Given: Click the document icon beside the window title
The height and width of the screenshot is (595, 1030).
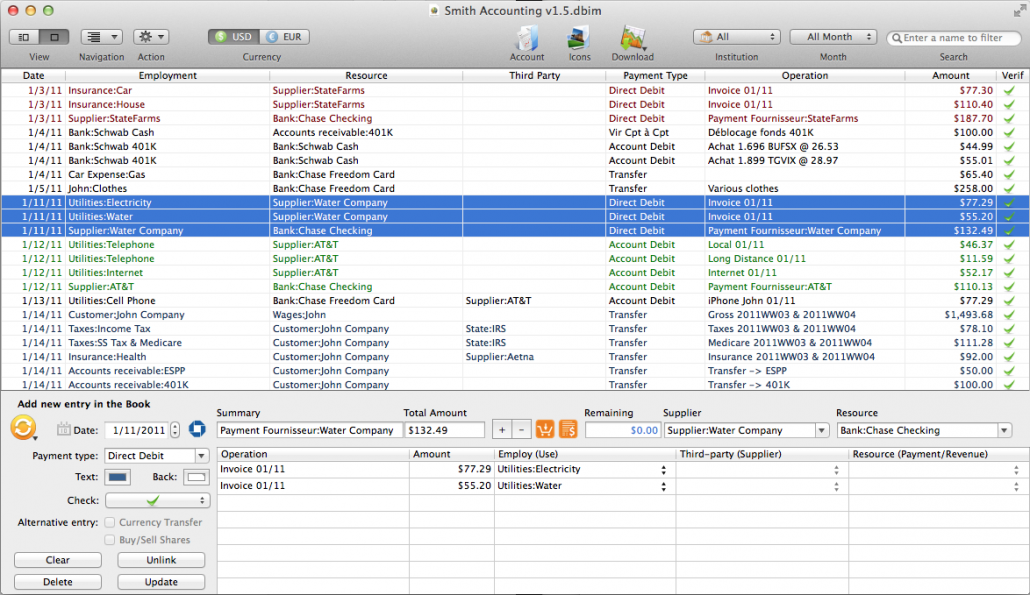Looking at the screenshot, I should click(434, 11).
